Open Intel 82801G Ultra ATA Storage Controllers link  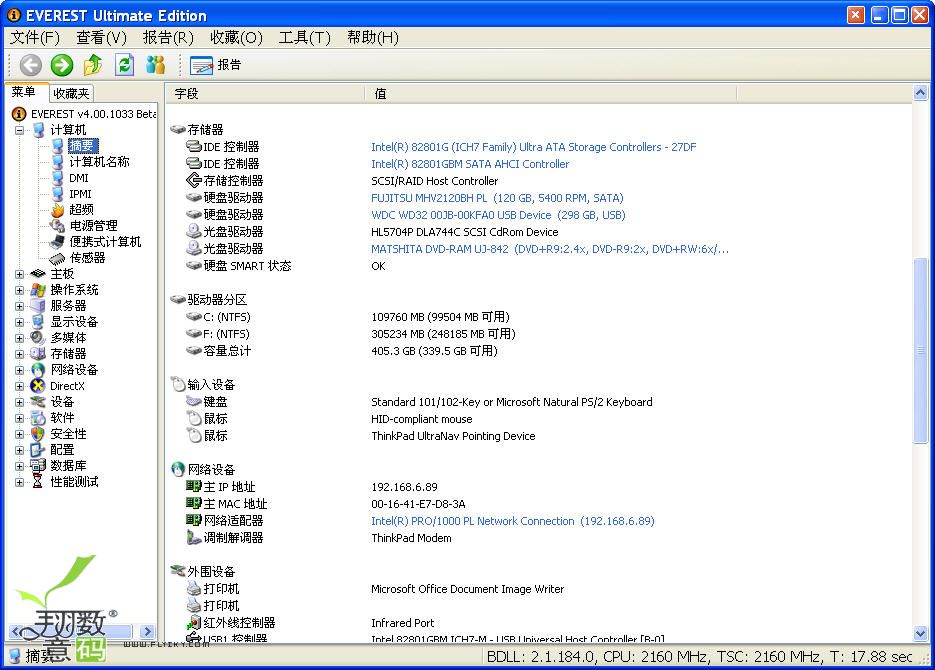534,147
